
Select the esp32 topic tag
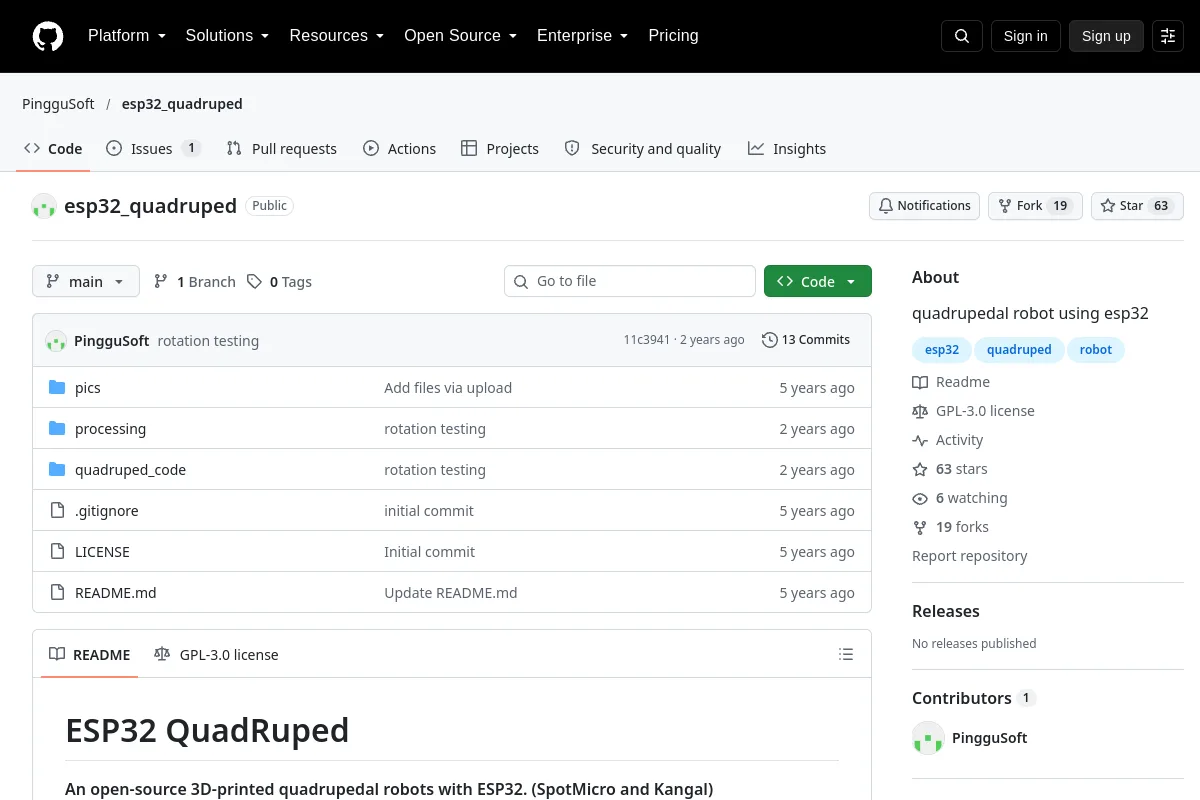pos(942,350)
